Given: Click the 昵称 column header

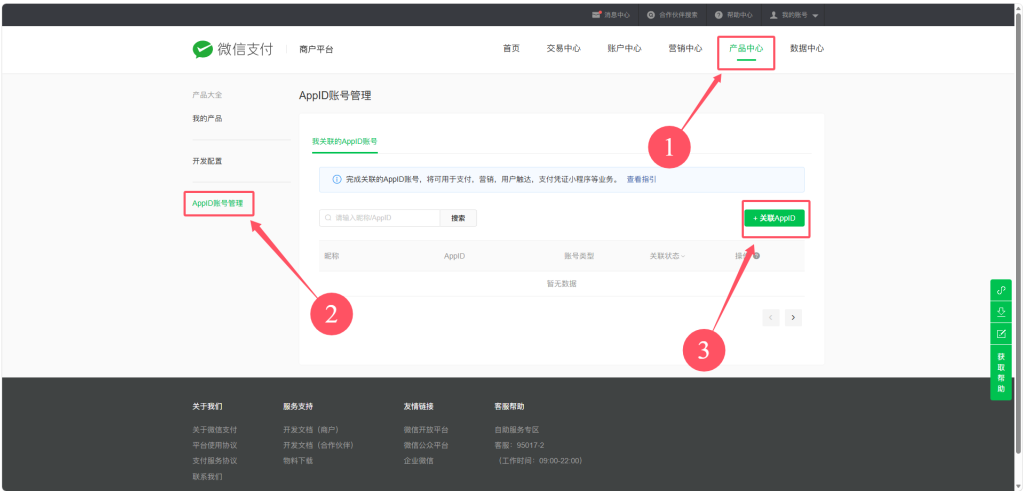Looking at the screenshot, I should pos(332,256).
